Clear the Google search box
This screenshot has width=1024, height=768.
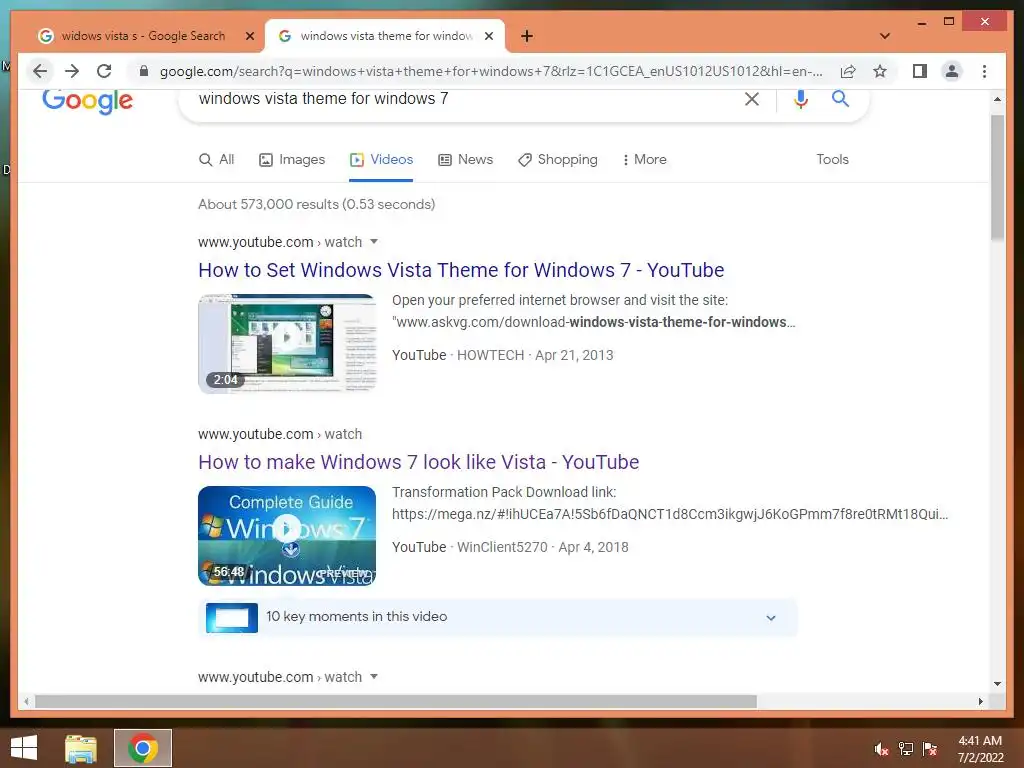(x=752, y=99)
